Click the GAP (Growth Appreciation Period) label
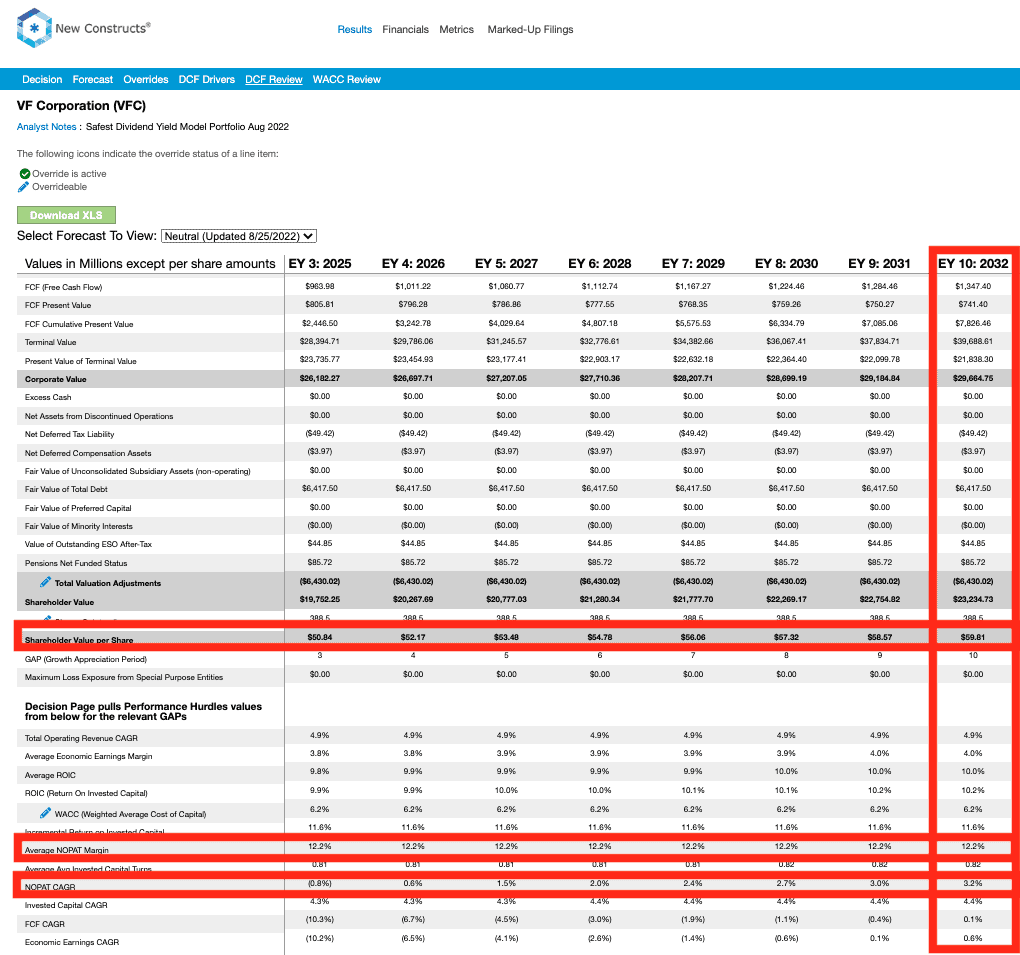Screen dimensions: 1020x955 point(86,659)
